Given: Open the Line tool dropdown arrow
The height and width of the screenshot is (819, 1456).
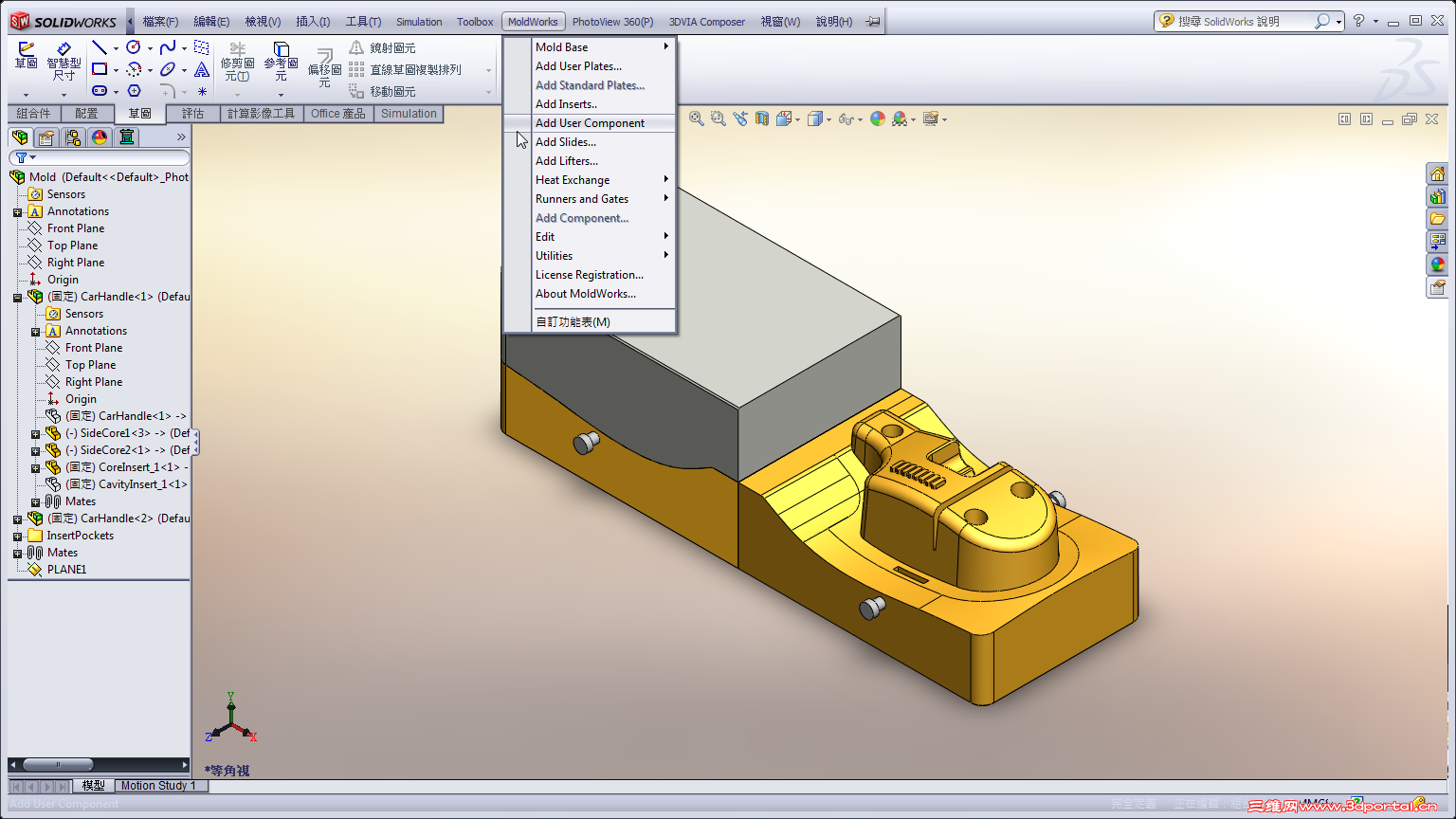Looking at the screenshot, I should point(116,48).
